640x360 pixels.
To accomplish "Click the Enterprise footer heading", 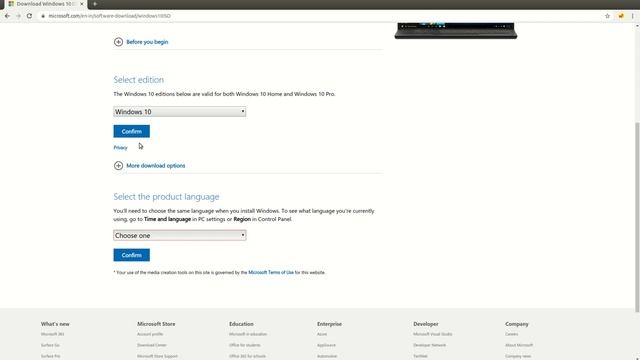I will click(x=329, y=324).
